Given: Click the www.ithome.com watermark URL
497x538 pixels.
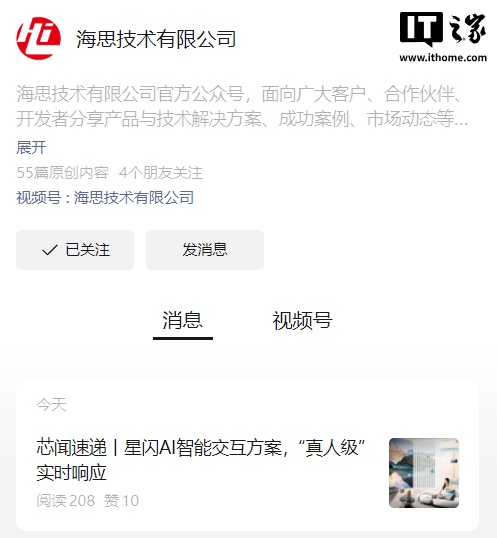Looking at the screenshot, I should pyautogui.click(x=443, y=57).
